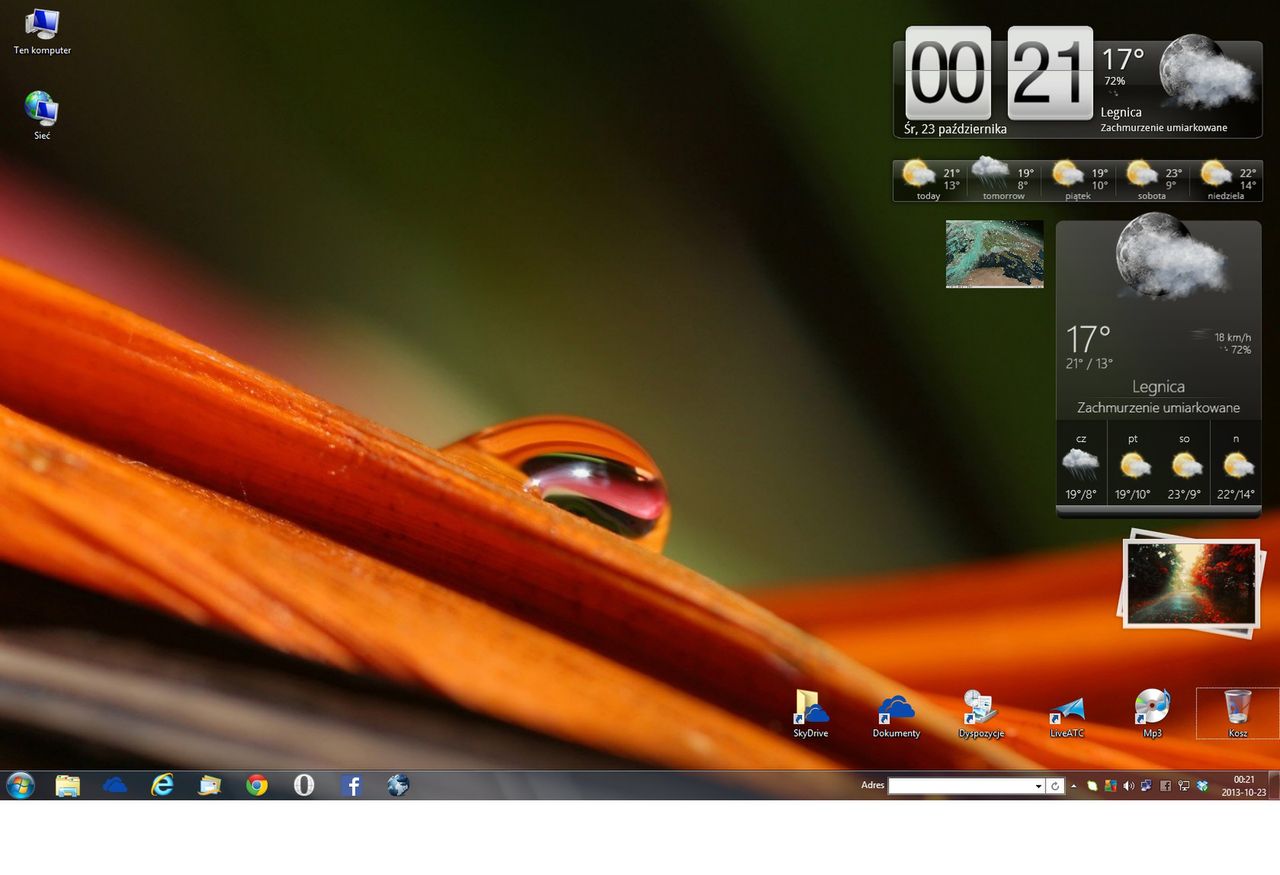Expand the Adres bar dropdown arrow
Viewport: 1280px width, 875px height.
point(1038,786)
